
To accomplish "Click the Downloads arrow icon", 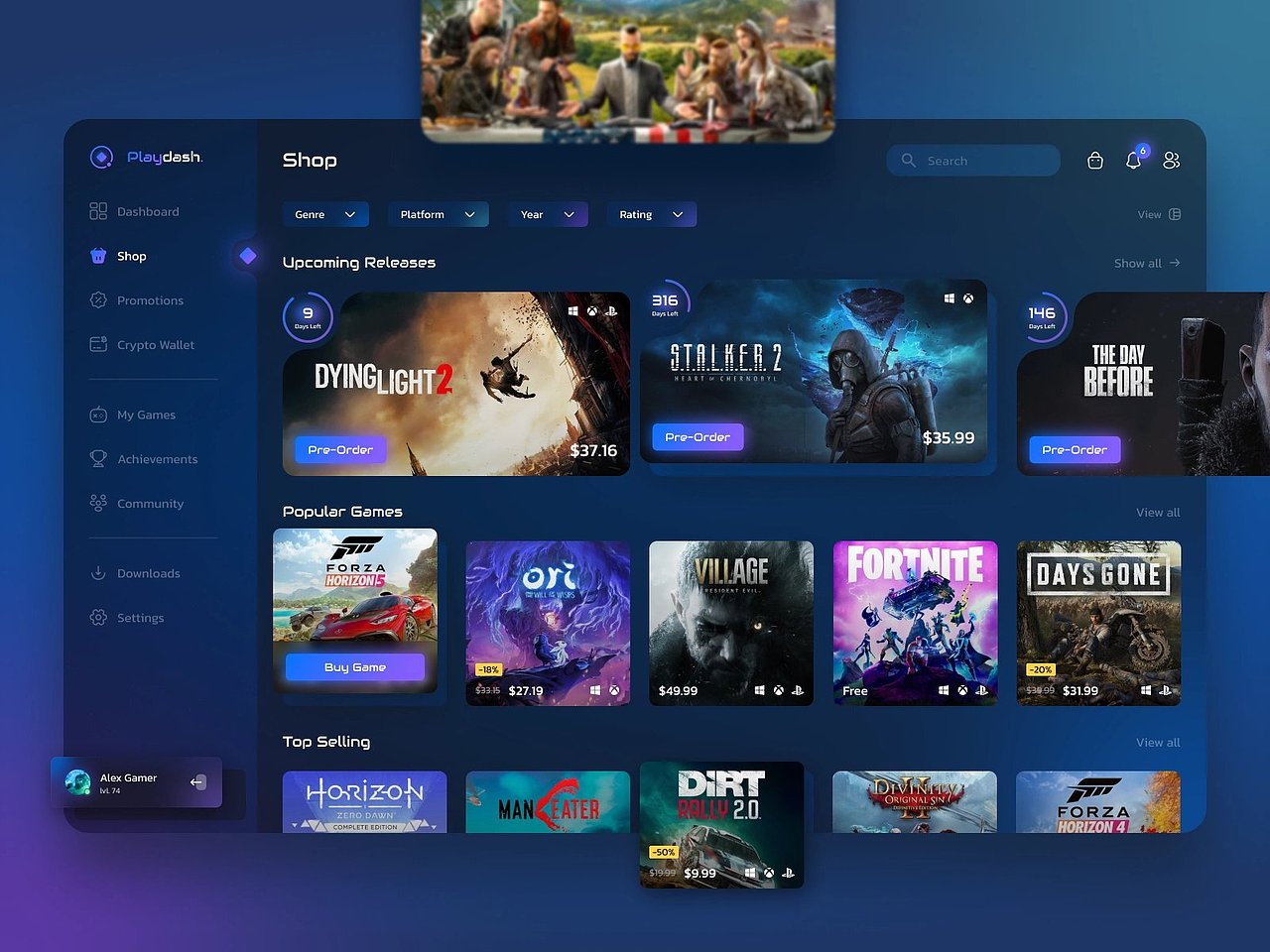I will tap(98, 573).
